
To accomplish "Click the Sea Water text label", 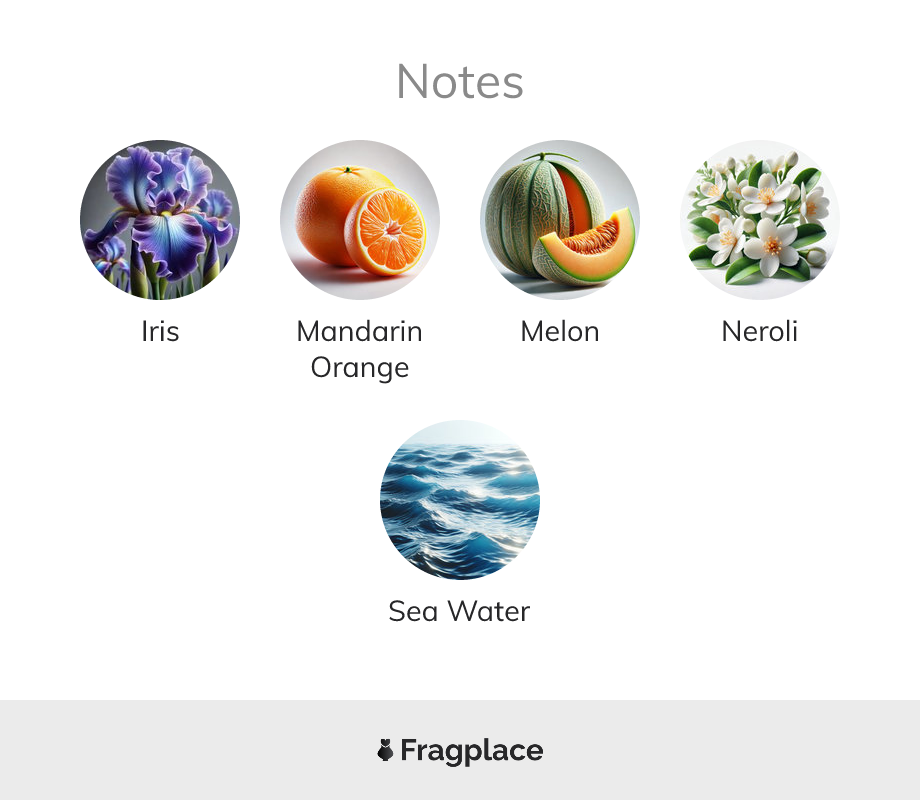I will (x=460, y=611).
